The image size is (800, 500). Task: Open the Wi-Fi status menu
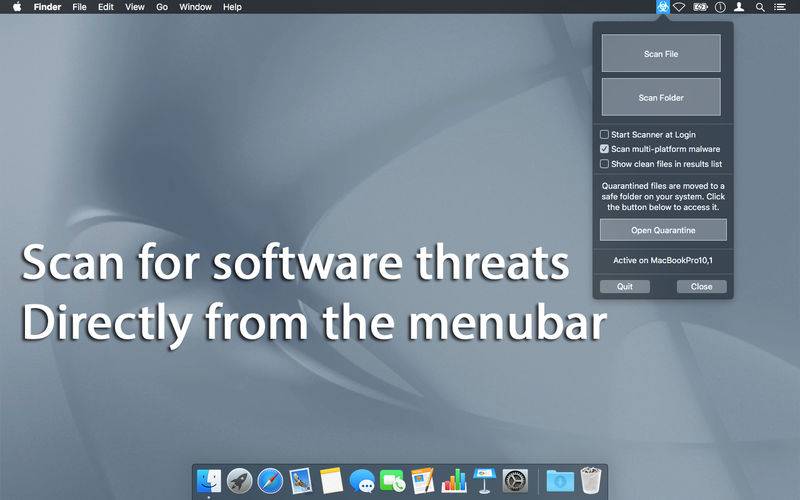(679, 7)
